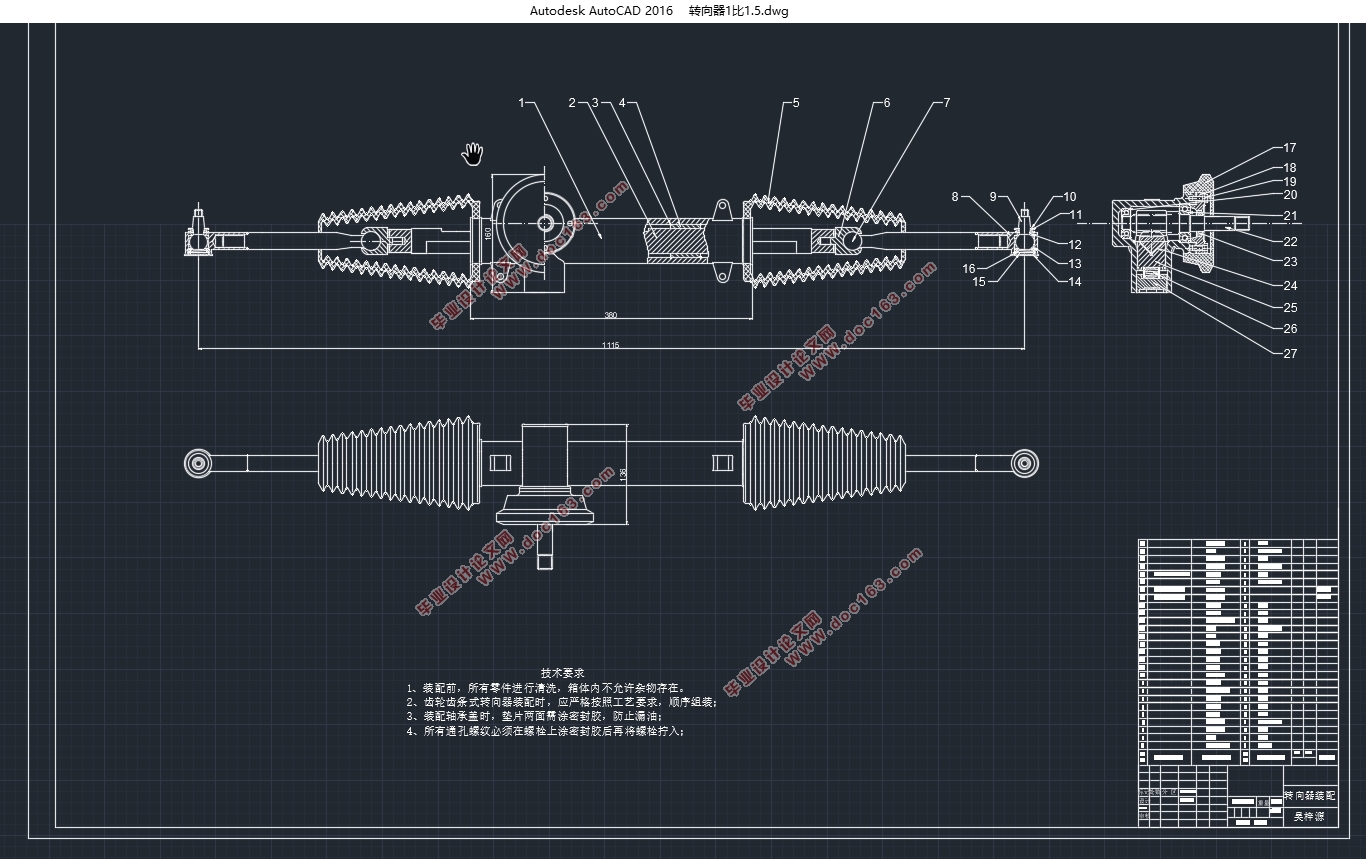Click part callout number 15
The height and width of the screenshot is (859, 1366).
point(979,282)
